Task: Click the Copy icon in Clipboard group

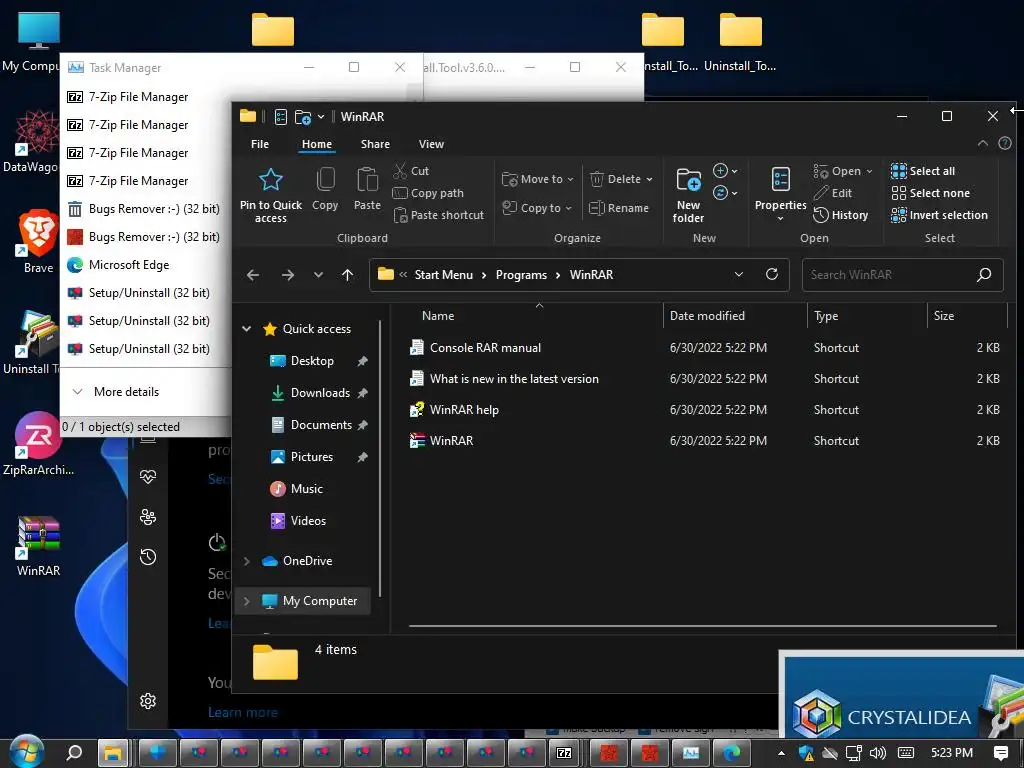Action: [325, 179]
